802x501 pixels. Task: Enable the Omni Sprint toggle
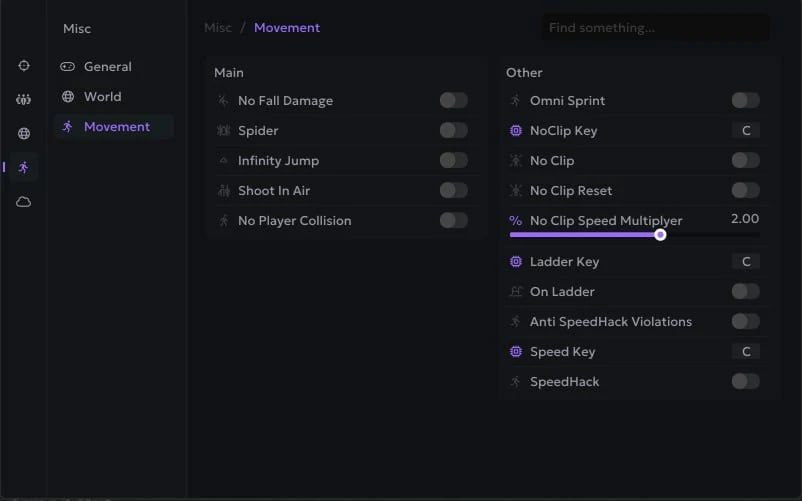(745, 100)
